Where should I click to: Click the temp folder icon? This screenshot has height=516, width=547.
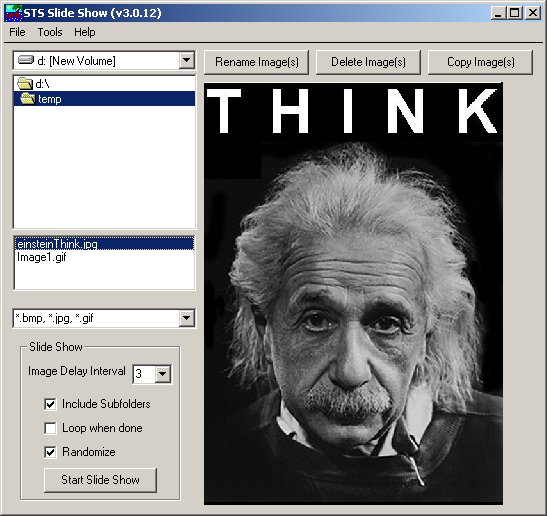pyautogui.click(x=28, y=99)
